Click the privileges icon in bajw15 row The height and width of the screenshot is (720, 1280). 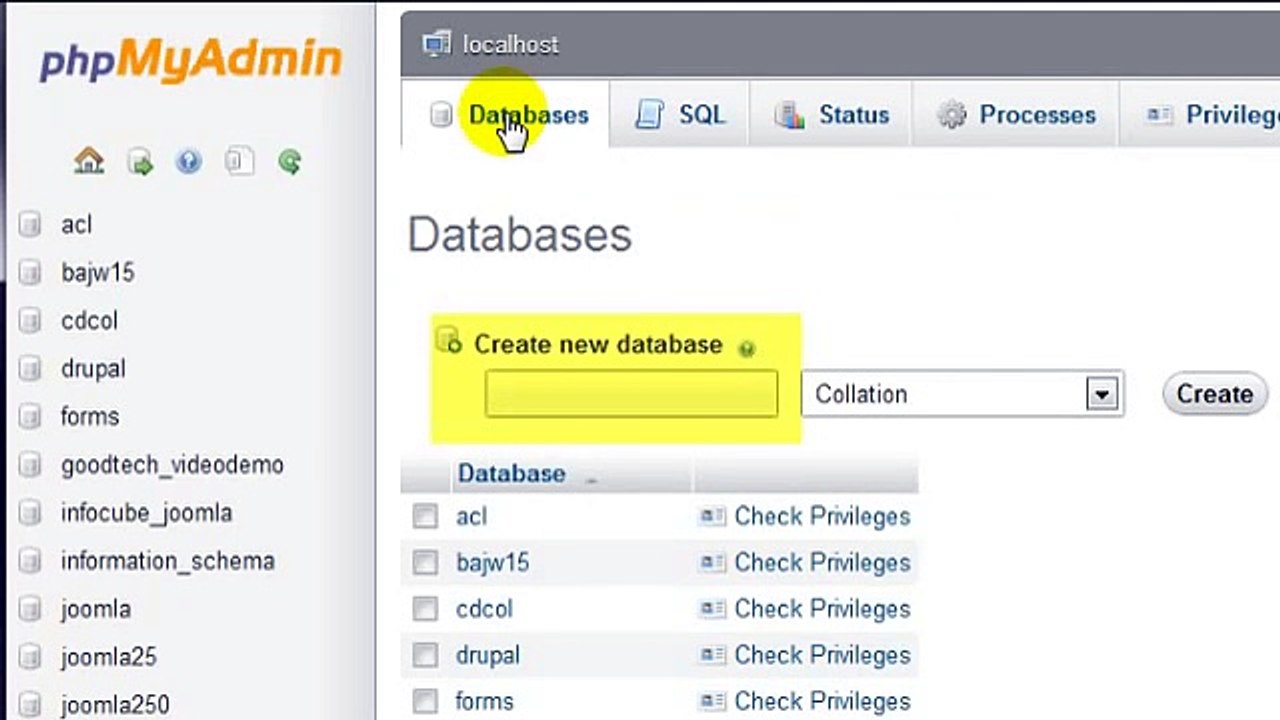[x=712, y=562]
